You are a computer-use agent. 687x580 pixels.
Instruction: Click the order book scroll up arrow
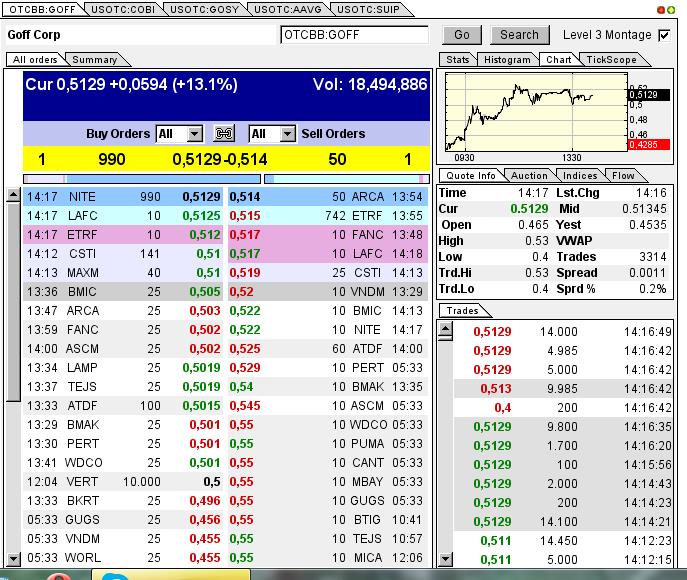14,195
